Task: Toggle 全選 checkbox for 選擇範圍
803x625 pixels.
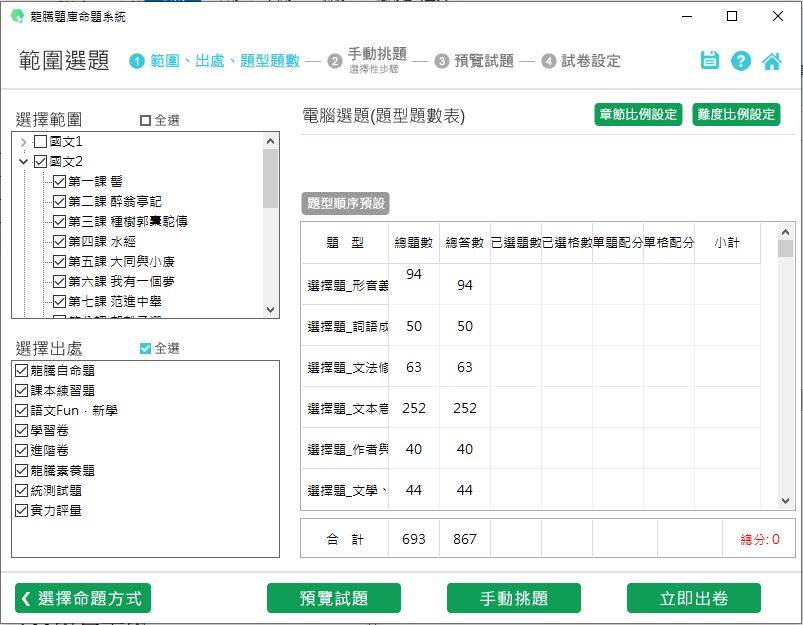Action: pyautogui.click(x=145, y=120)
